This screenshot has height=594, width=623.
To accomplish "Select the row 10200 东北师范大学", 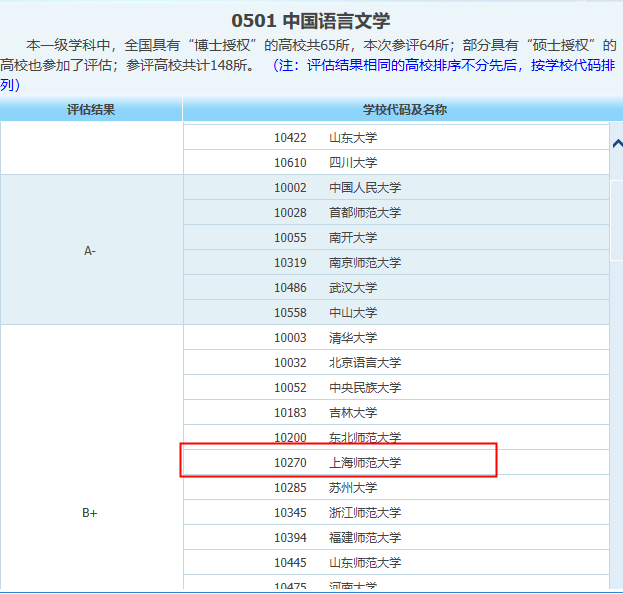I will click(396, 438).
